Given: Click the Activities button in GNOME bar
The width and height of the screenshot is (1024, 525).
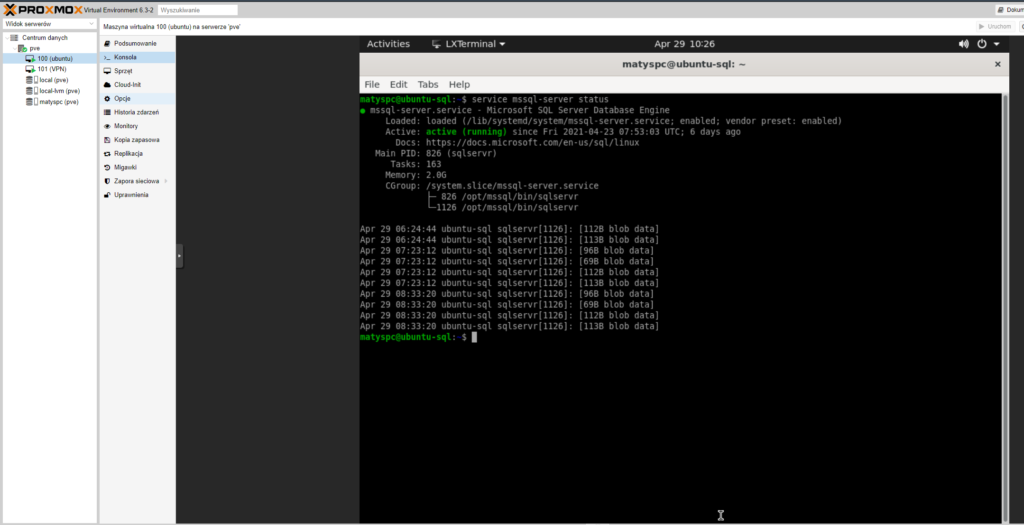Looking at the screenshot, I should tap(388, 44).
